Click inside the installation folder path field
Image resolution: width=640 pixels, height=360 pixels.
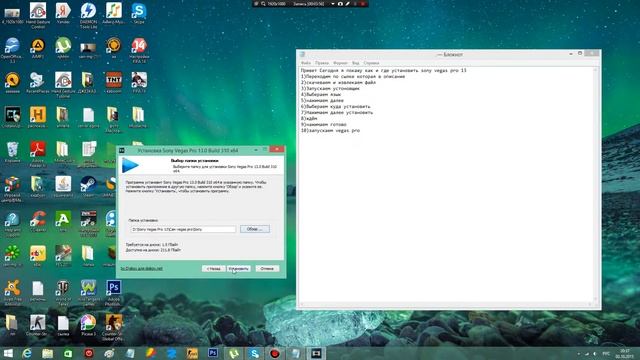pos(183,229)
